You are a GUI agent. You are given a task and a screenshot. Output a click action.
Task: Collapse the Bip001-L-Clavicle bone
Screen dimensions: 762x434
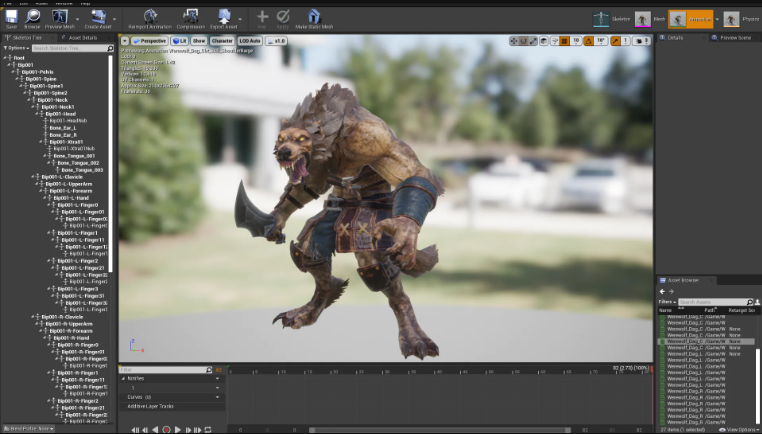pyautogui.click(x=34, y=177)
